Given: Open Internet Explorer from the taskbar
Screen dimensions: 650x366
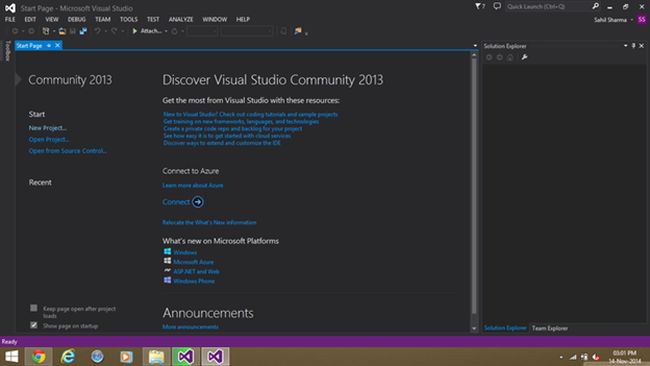Looking at the screenshot, I should tap(68, 356).
